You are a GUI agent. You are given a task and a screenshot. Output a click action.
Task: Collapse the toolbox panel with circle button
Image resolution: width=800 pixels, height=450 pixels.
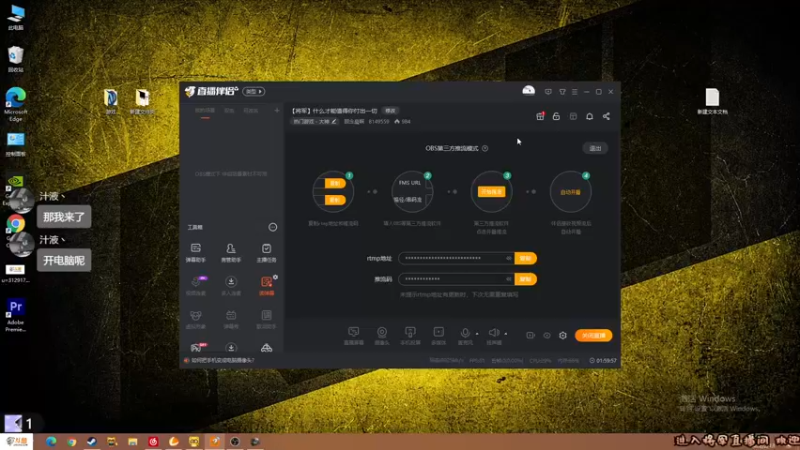[x=272, y=227]
